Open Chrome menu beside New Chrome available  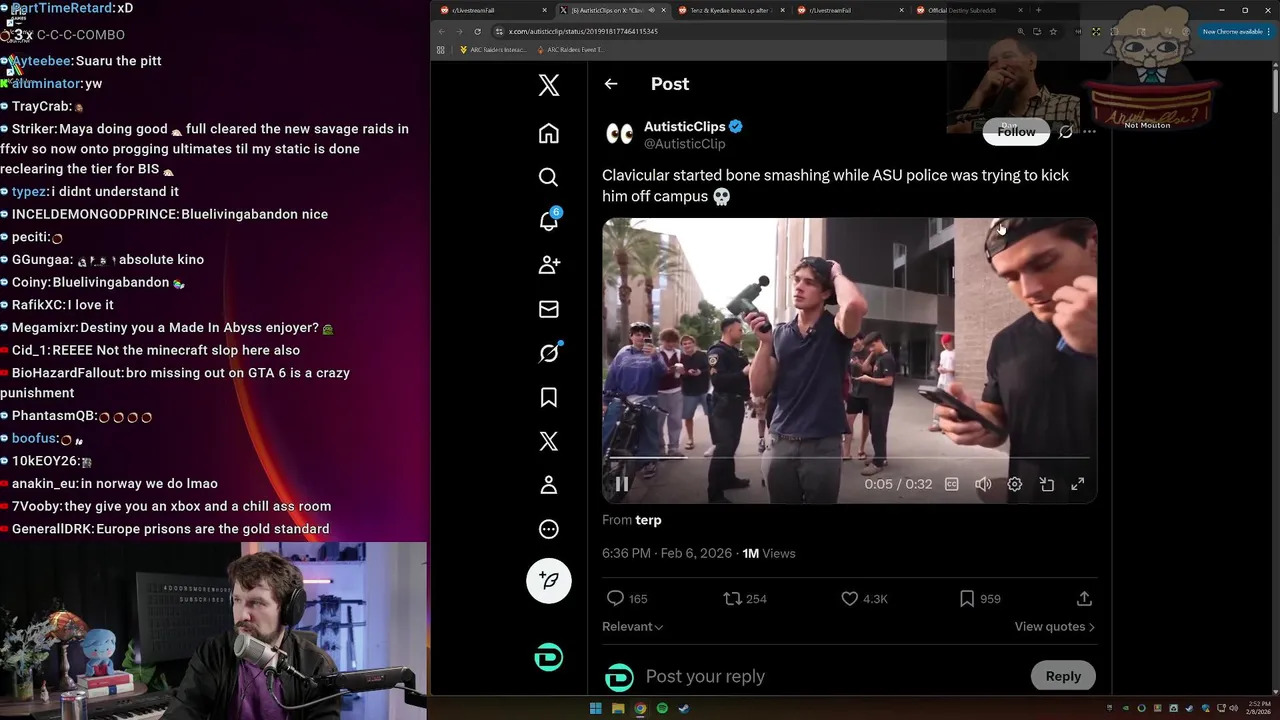click(1270, 31)
